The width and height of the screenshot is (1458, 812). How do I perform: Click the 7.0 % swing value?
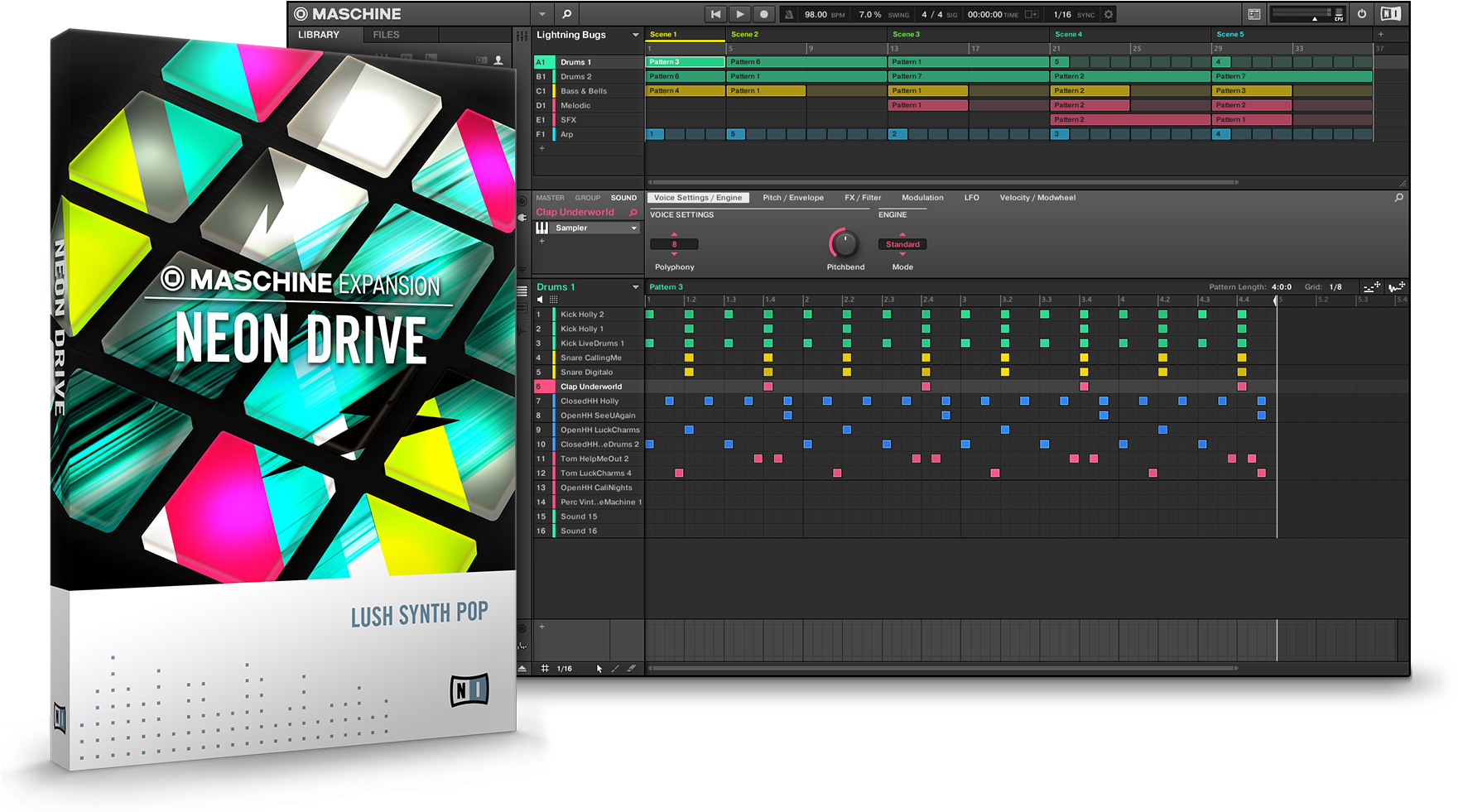tap(870, 14)
